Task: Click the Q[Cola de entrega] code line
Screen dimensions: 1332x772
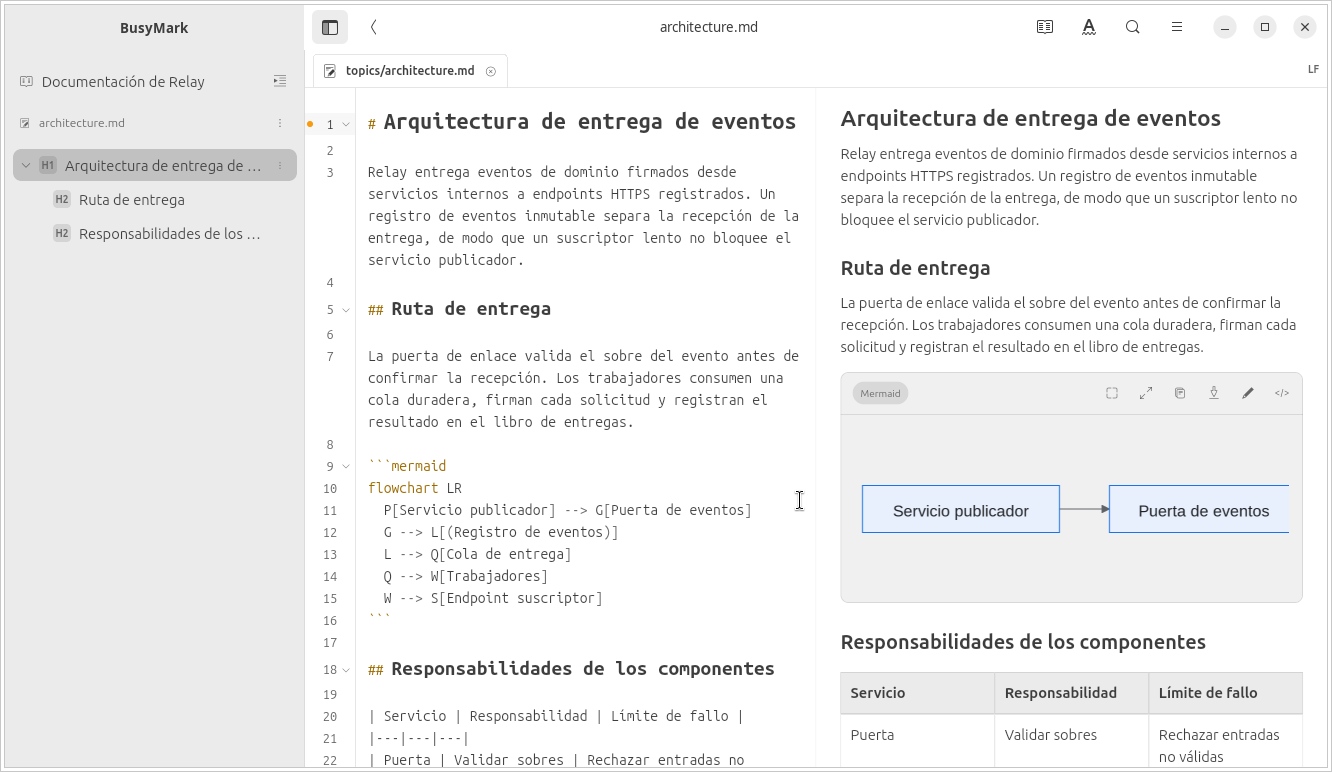Action: pyautogui.click(x=477, y=554)
